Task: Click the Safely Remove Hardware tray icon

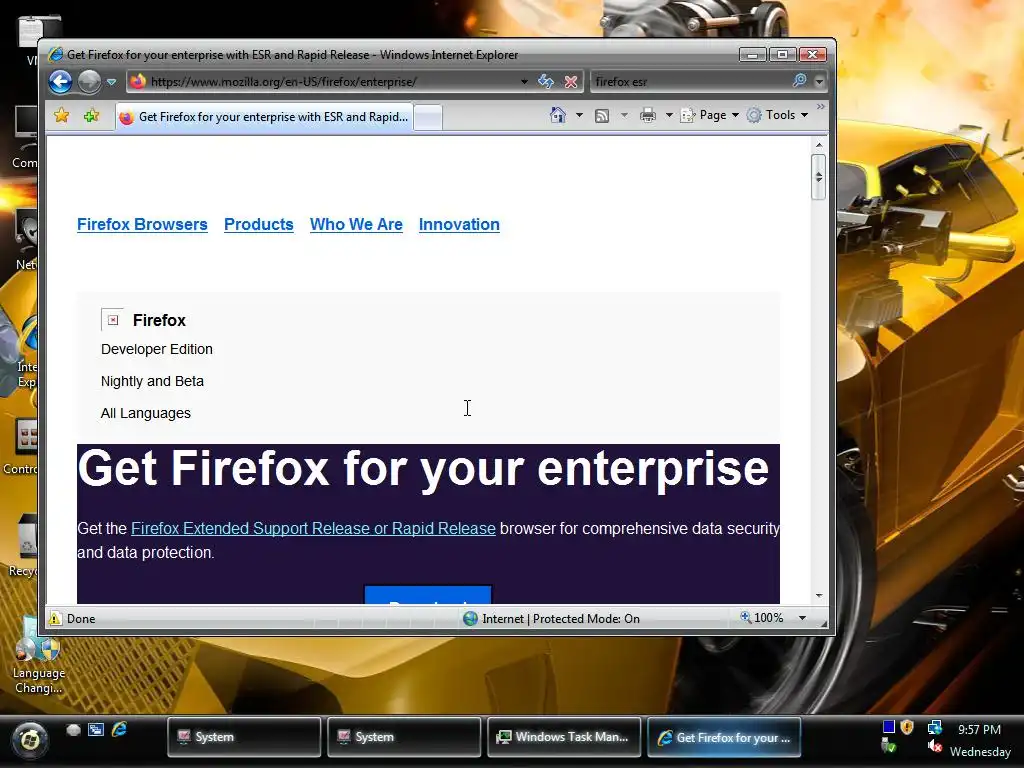Action: (x=888, y=745)
